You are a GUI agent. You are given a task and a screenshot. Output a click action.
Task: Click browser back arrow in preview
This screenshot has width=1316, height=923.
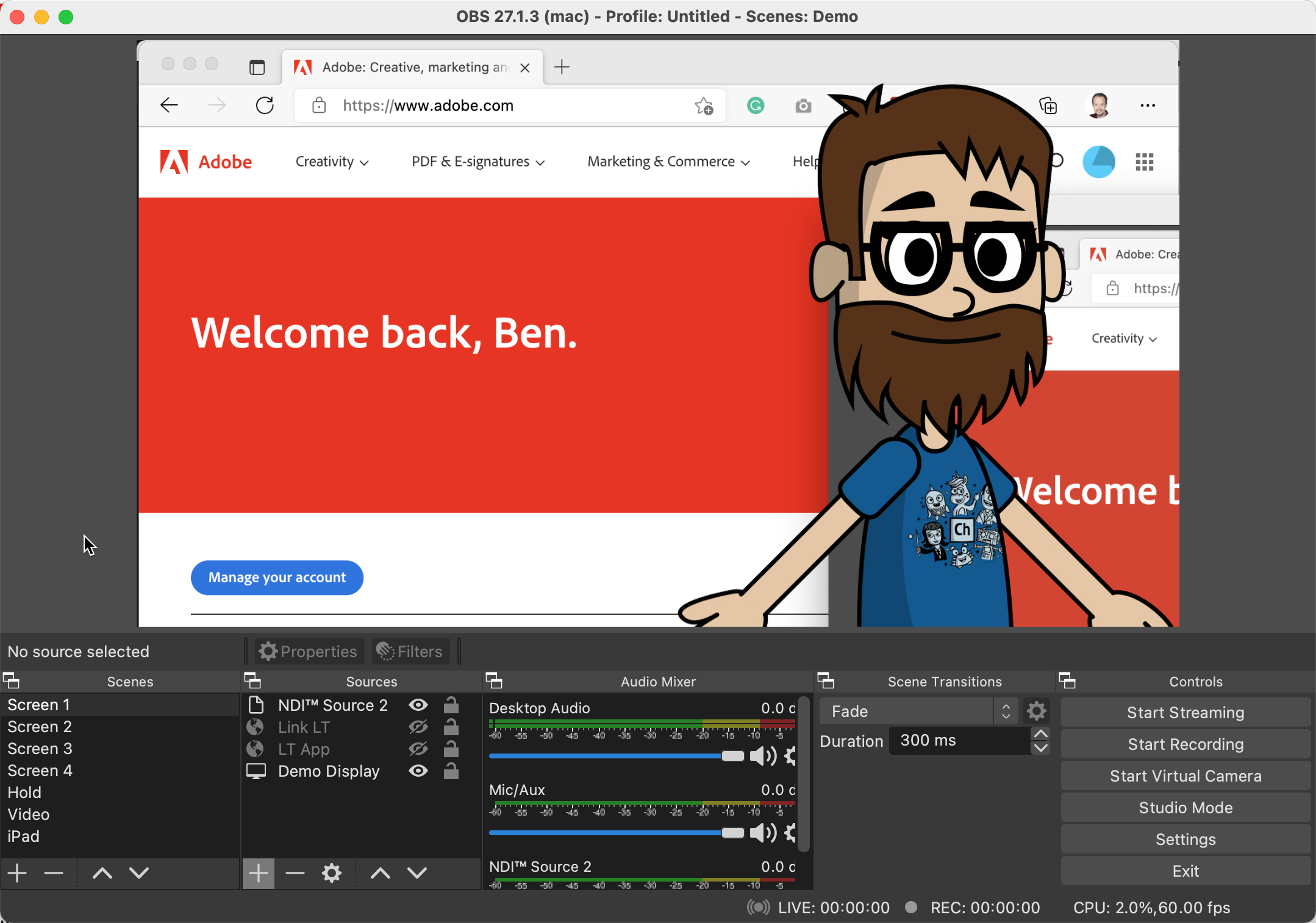169,105
